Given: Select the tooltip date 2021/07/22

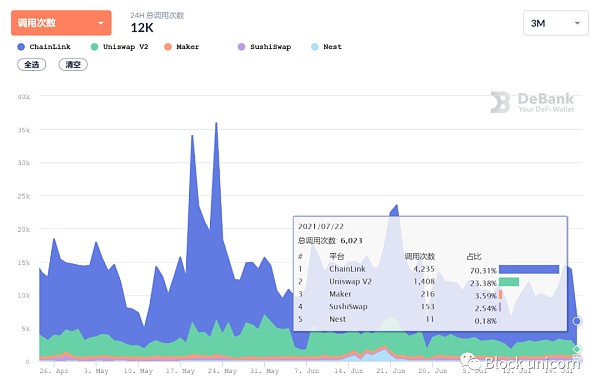Looking at the screenshot, I should point(321,226).
